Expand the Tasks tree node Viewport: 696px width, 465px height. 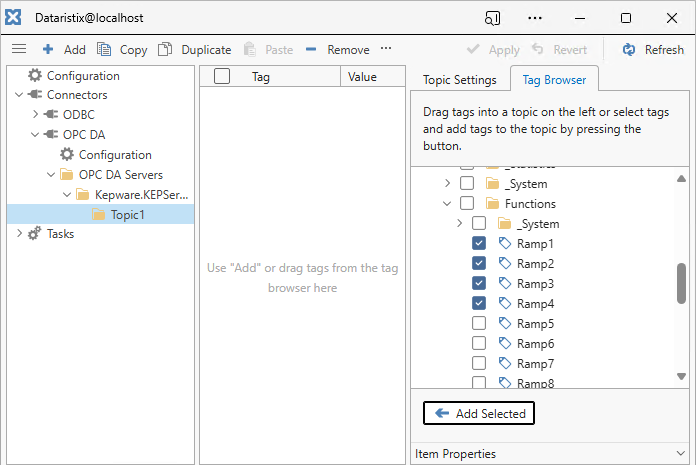[19, 234]
